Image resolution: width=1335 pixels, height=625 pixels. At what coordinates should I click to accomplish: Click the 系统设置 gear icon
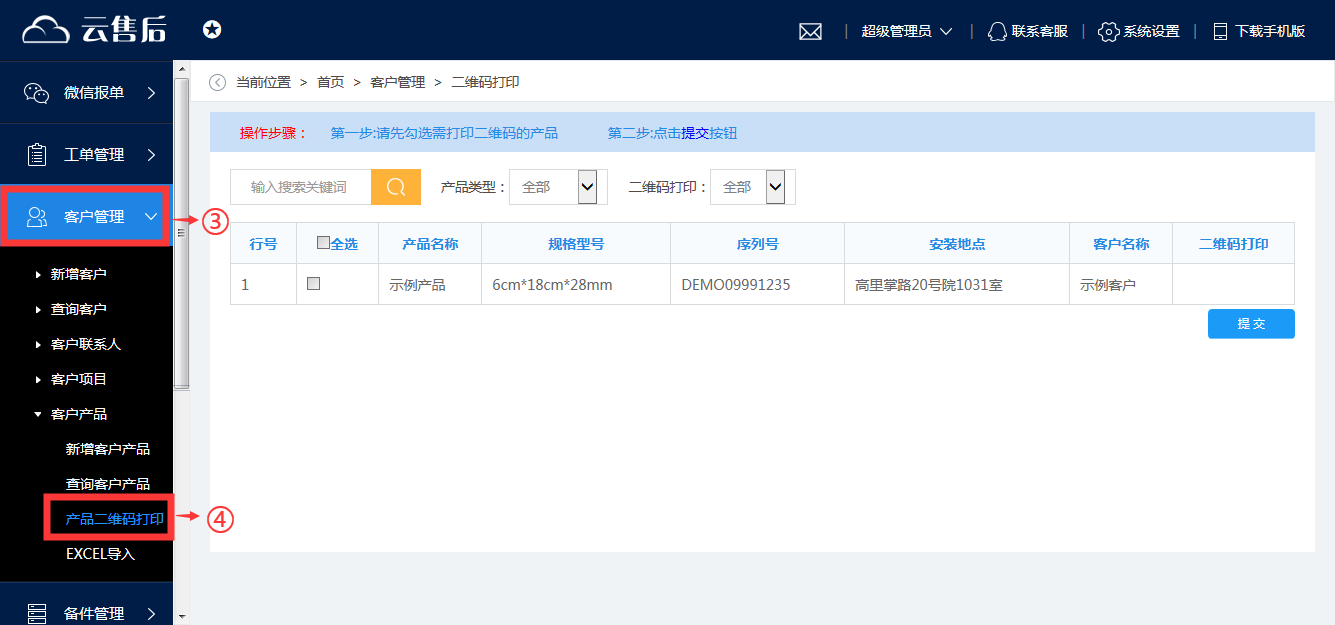1108,31
